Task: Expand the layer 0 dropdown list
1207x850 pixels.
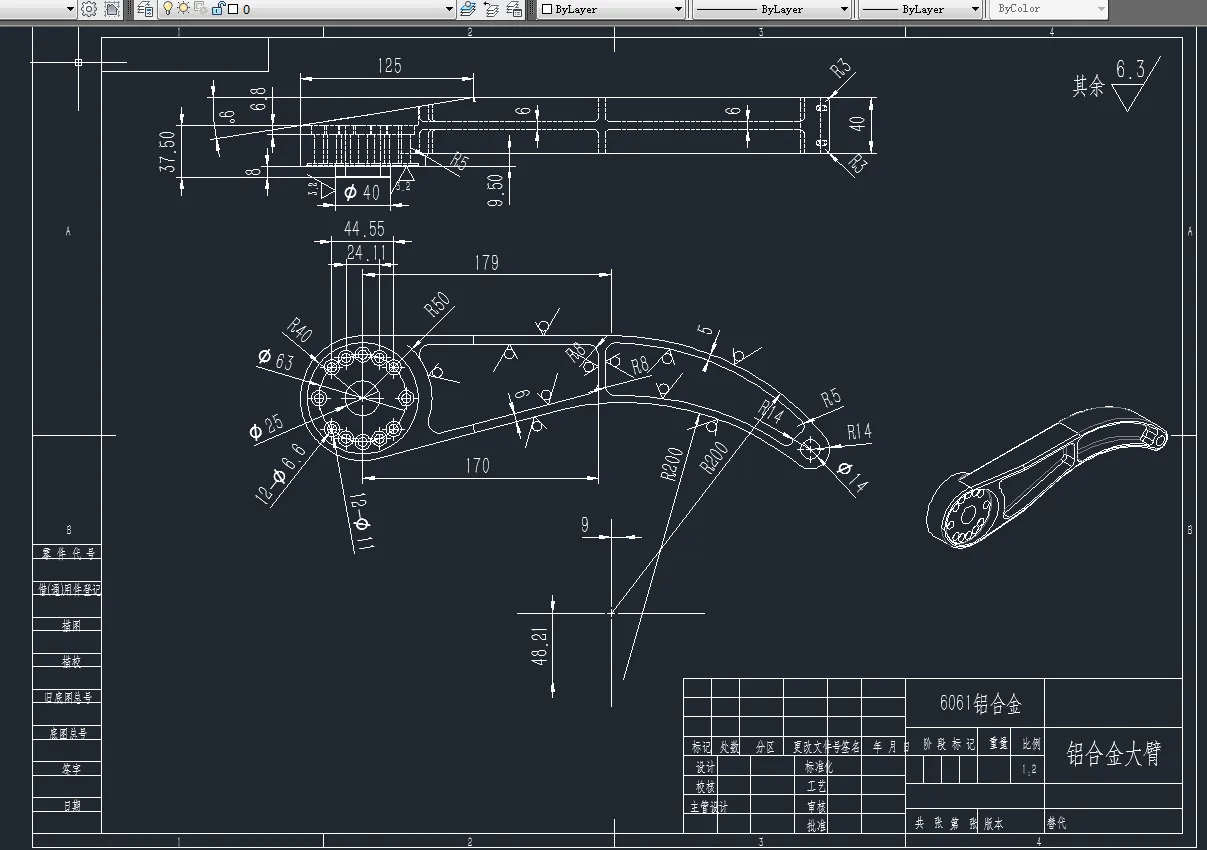Action: (x=450, y=9)
